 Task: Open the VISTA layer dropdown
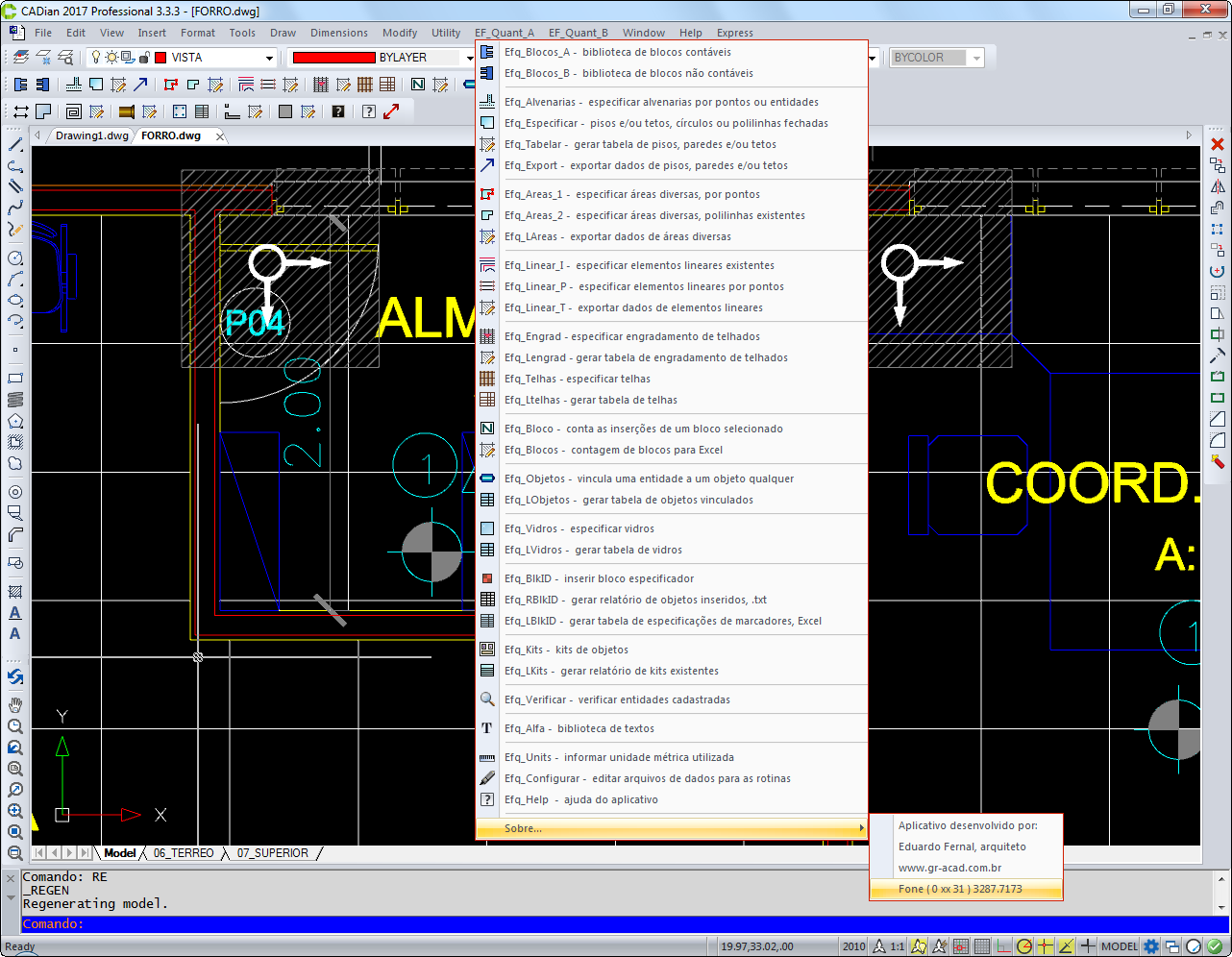coord(269,58)
